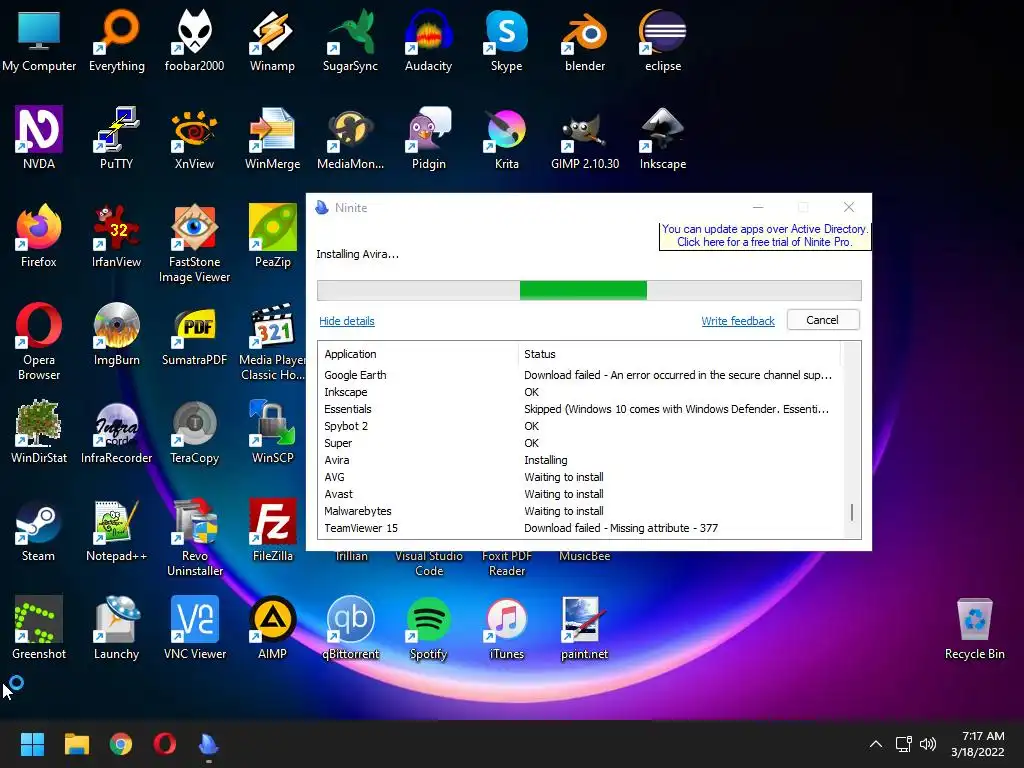Select the FastStone Image Viewer icon

click(x=194, y=243)
